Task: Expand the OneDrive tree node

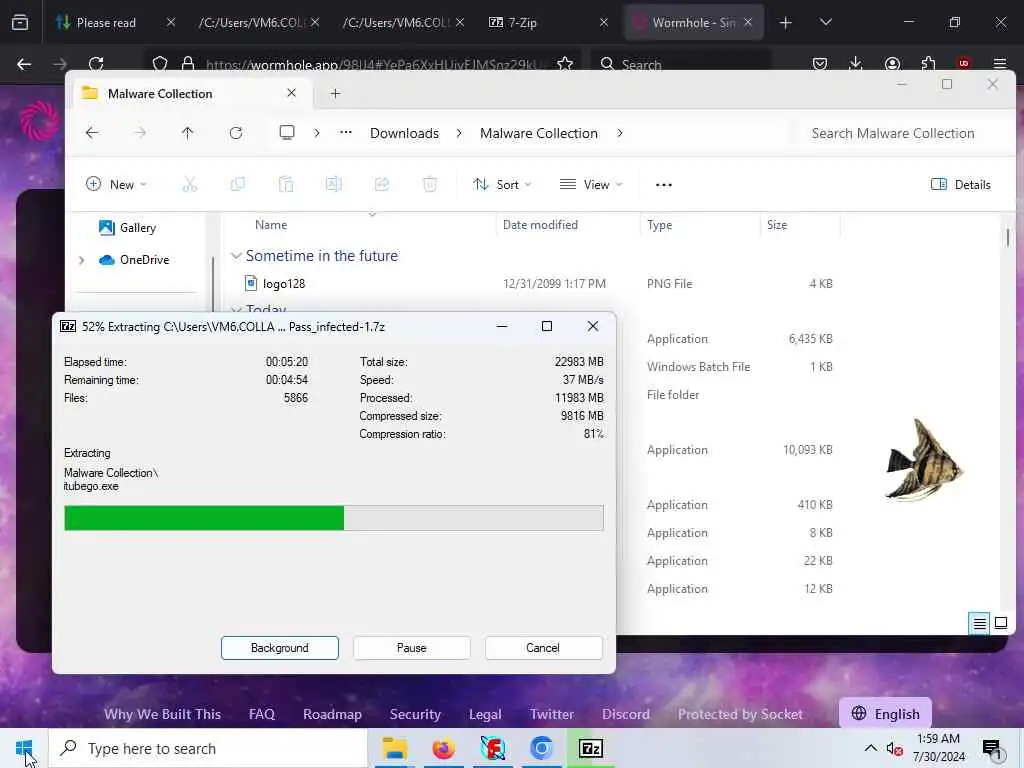Action: [82, 260]
